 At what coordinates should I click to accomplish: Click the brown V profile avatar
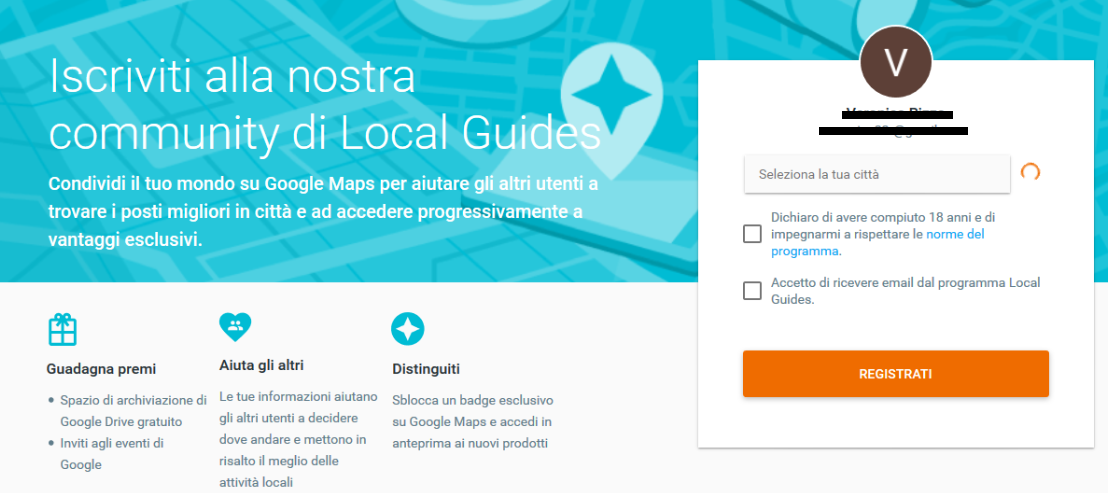coord(895,62)
